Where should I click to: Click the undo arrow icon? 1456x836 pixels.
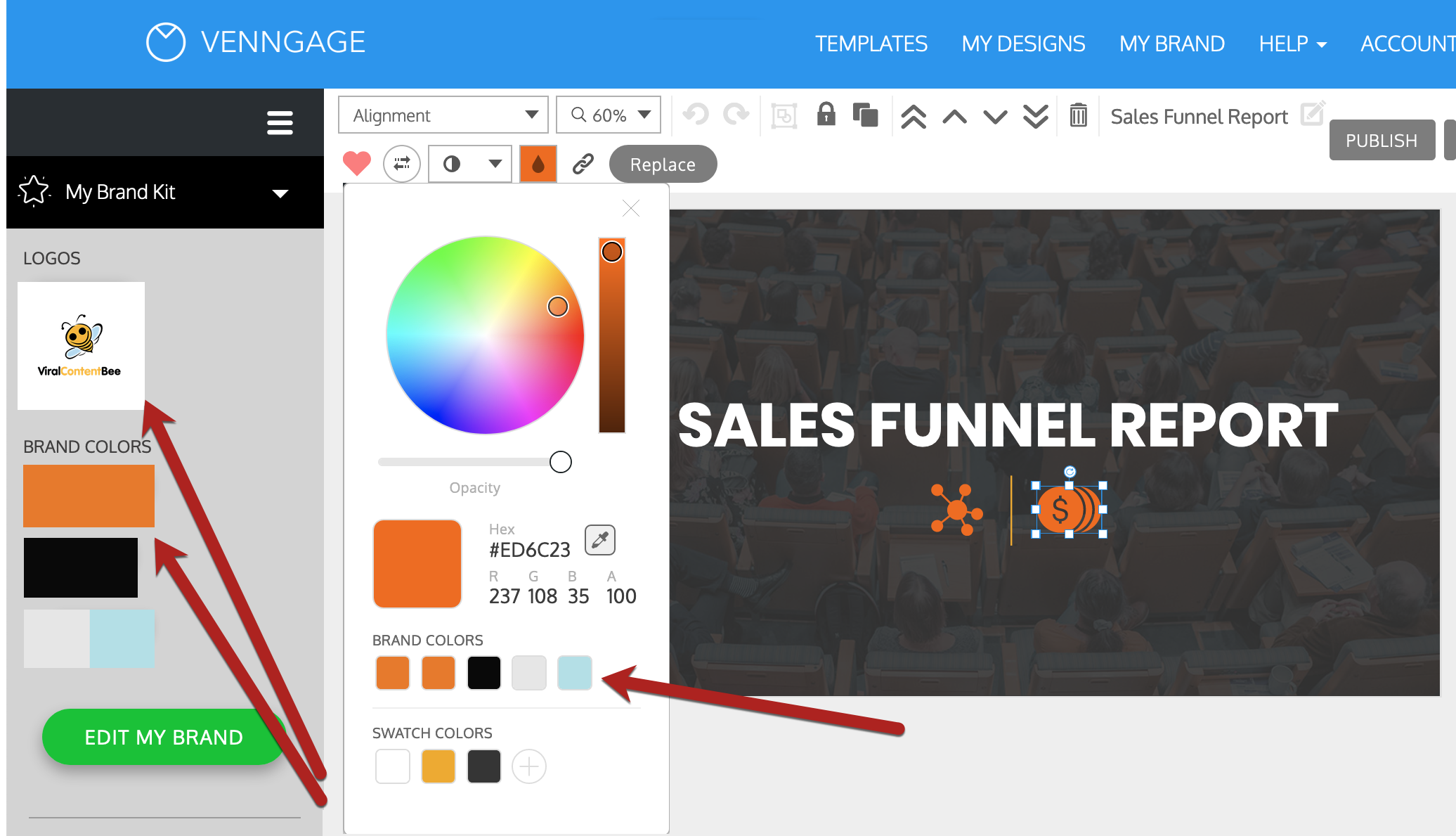coord(697,113)
